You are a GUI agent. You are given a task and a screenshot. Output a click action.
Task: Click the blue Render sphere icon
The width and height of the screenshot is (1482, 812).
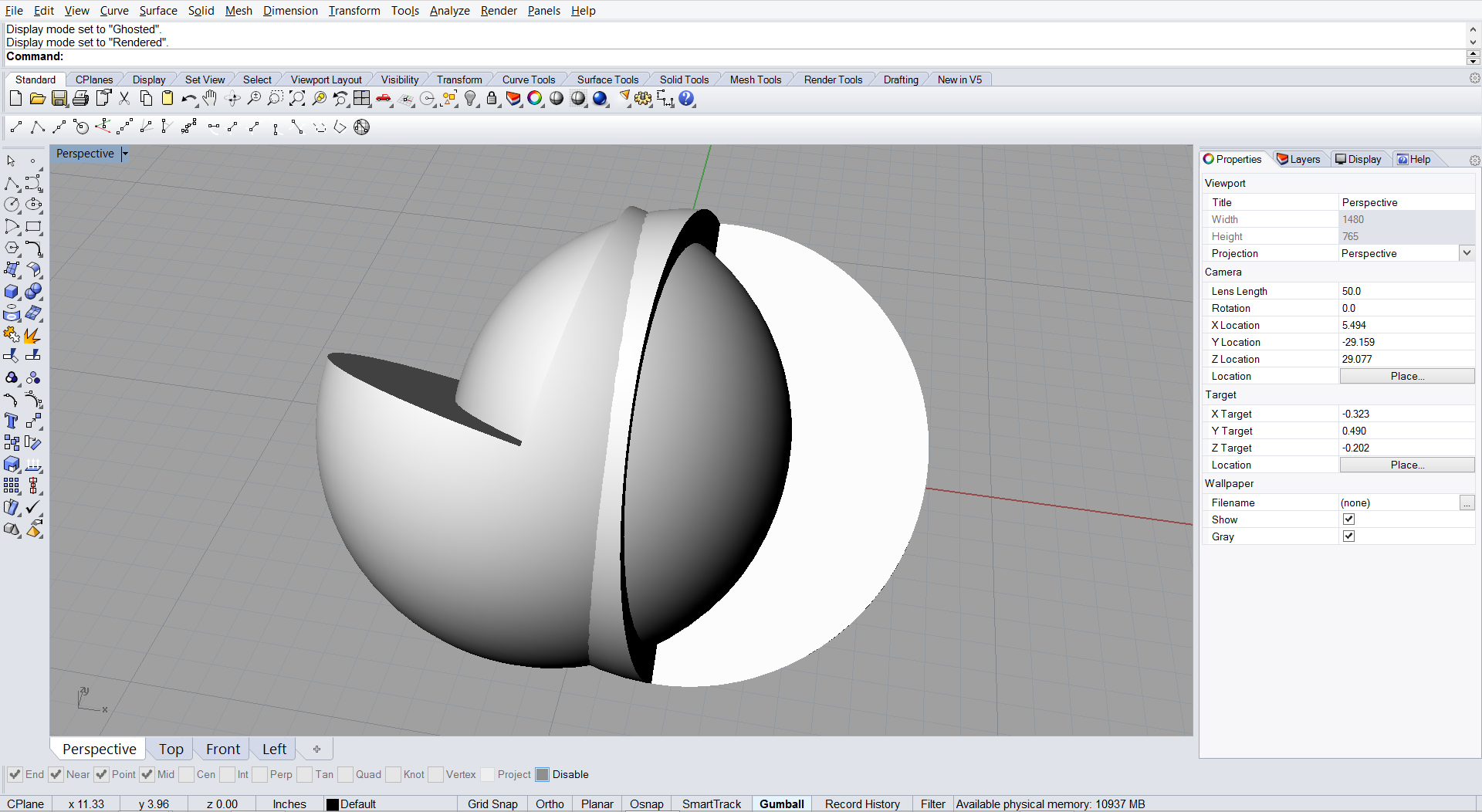click(600, 98)
